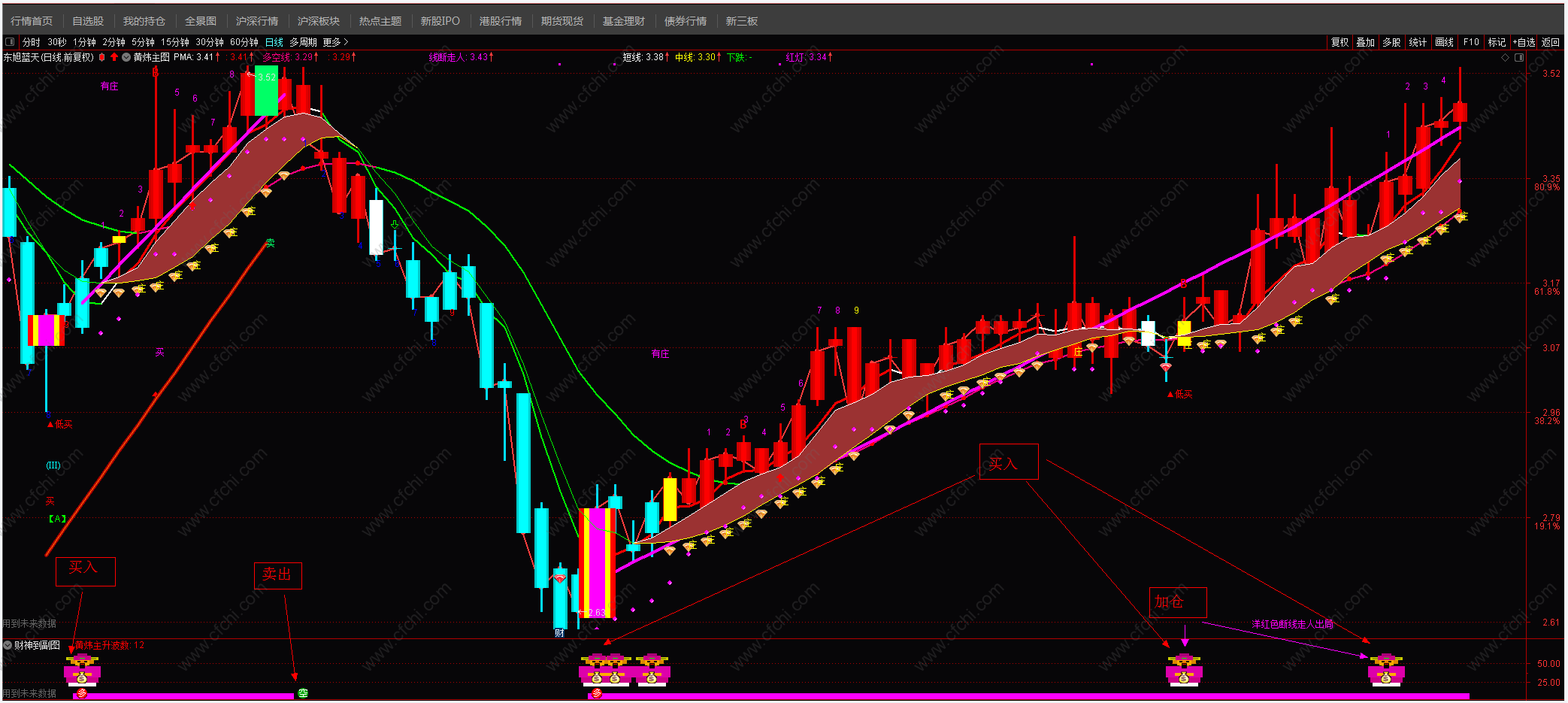1568x703 pixels.
Task: Click the 线断走人: 3.43 indicator value
Action: click(461, 57)
